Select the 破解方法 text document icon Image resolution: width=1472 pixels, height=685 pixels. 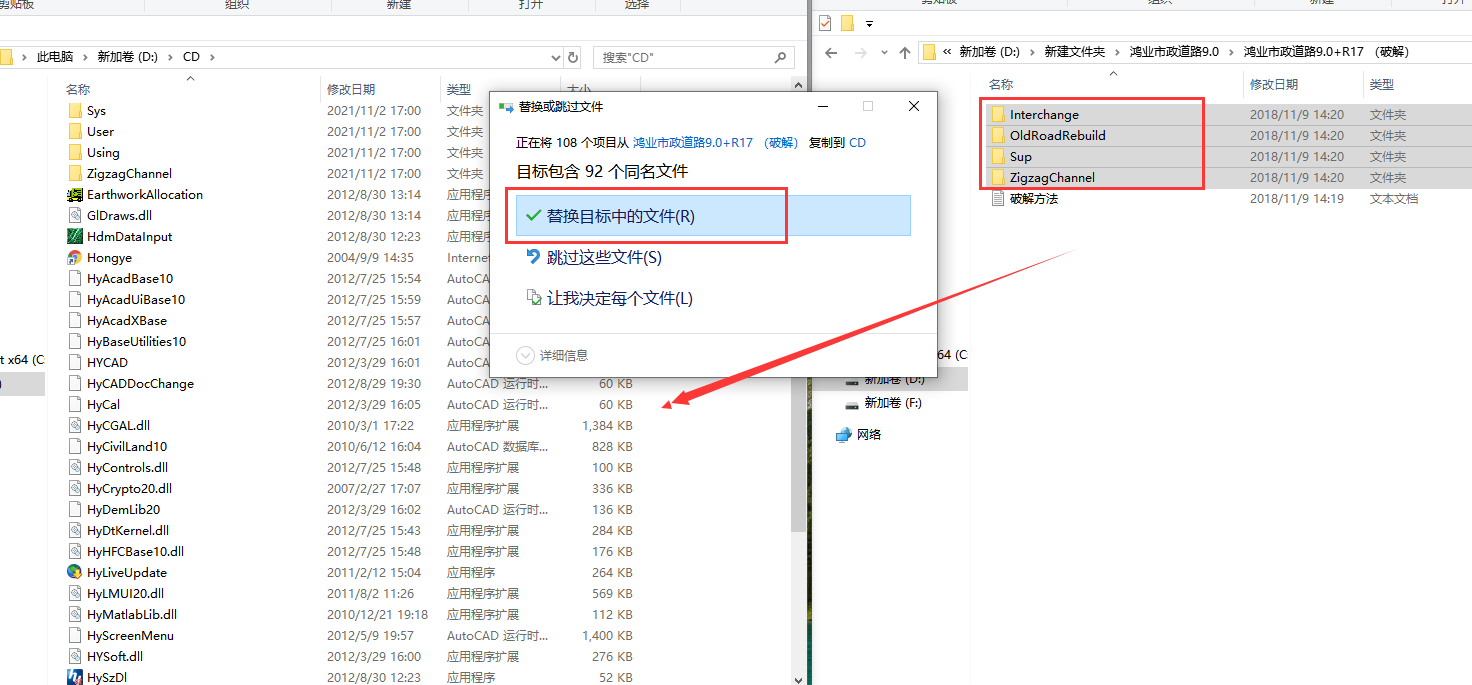point(997,199)
